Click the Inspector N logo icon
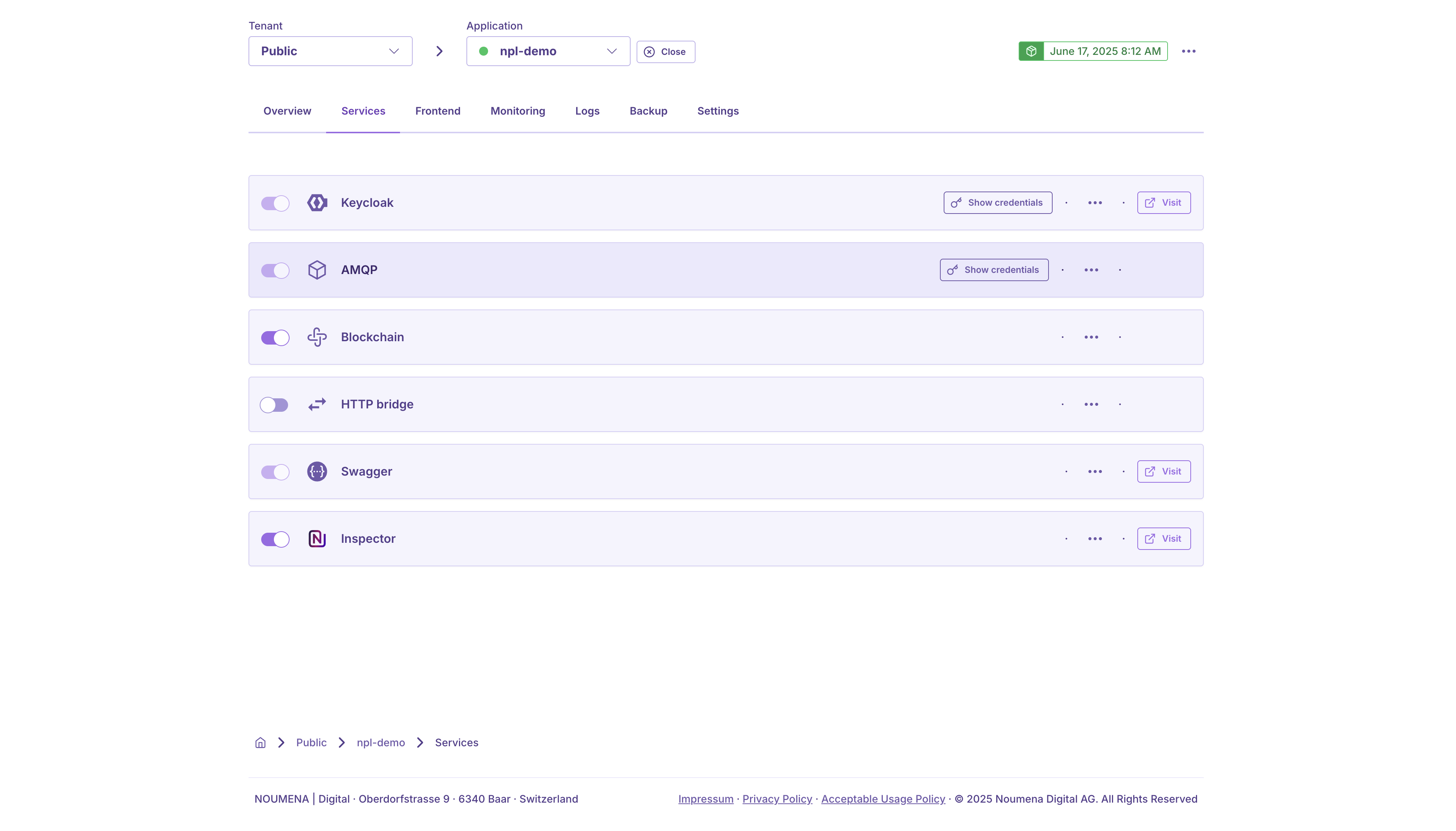This screenshot has width=1456, height=831. pyautogui.click(x=316, y=539)
